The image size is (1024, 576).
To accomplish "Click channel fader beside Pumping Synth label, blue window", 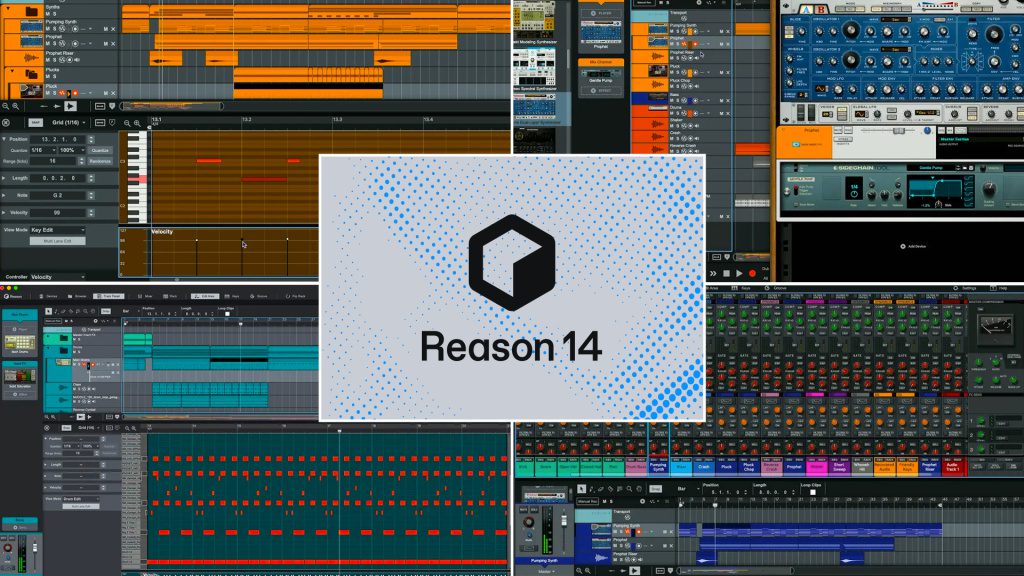I will (564, 520).
